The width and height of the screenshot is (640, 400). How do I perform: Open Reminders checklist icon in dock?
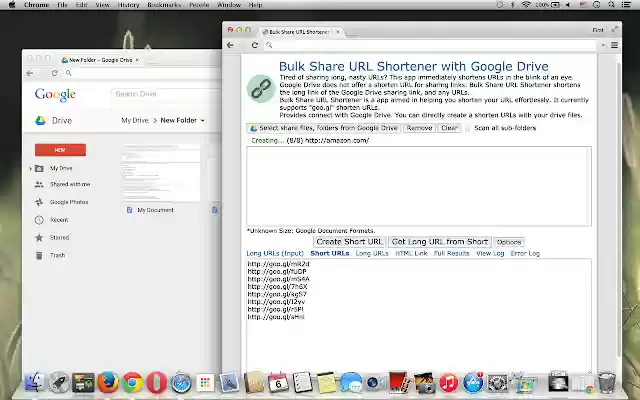tap(302, 382)
